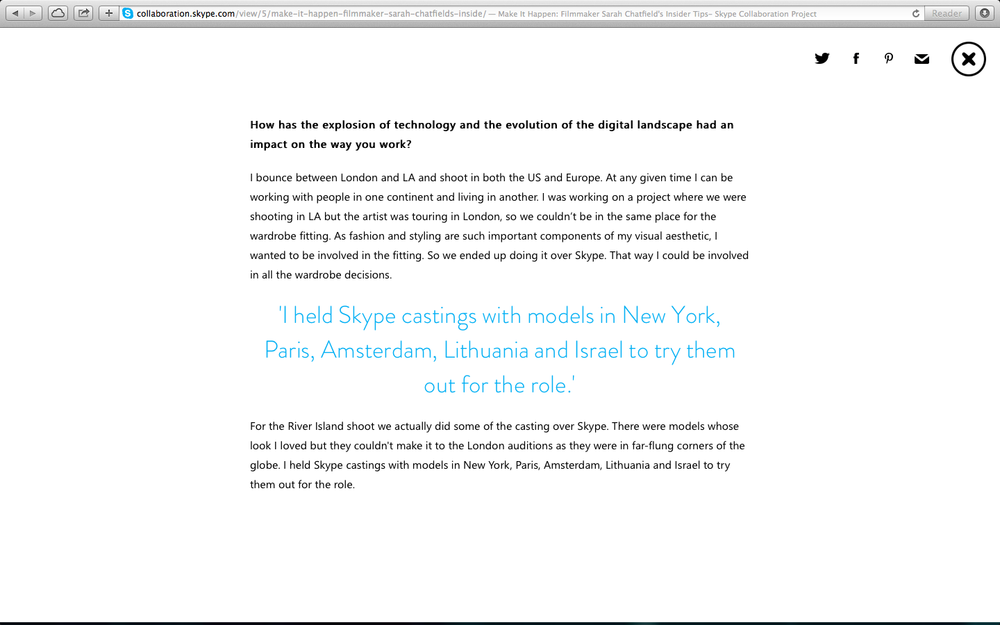1000x625 pixels.
Task: Open iCloud Tabs in the toolbar
Action: (x=58, y=13)
